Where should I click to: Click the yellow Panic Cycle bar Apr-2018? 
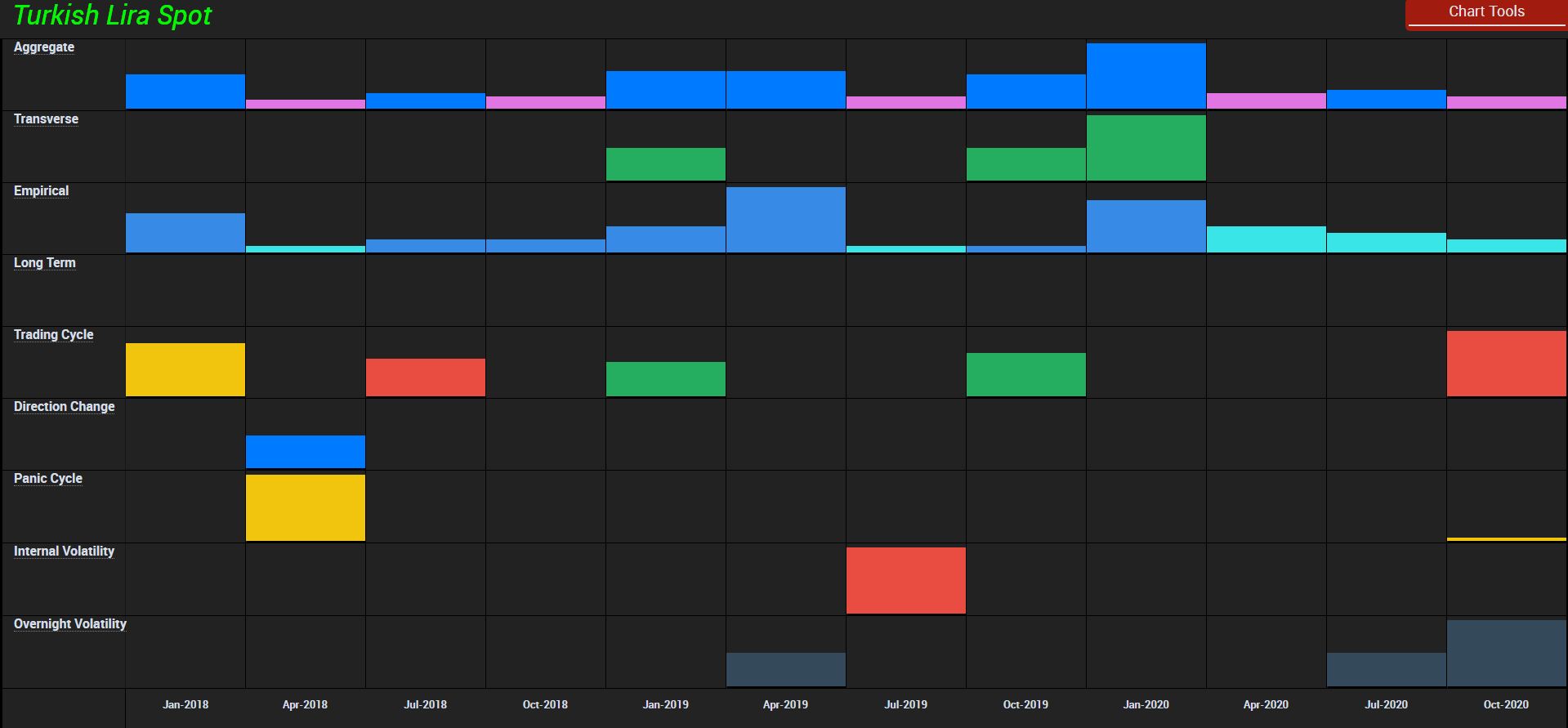click(x=305, y=507)
